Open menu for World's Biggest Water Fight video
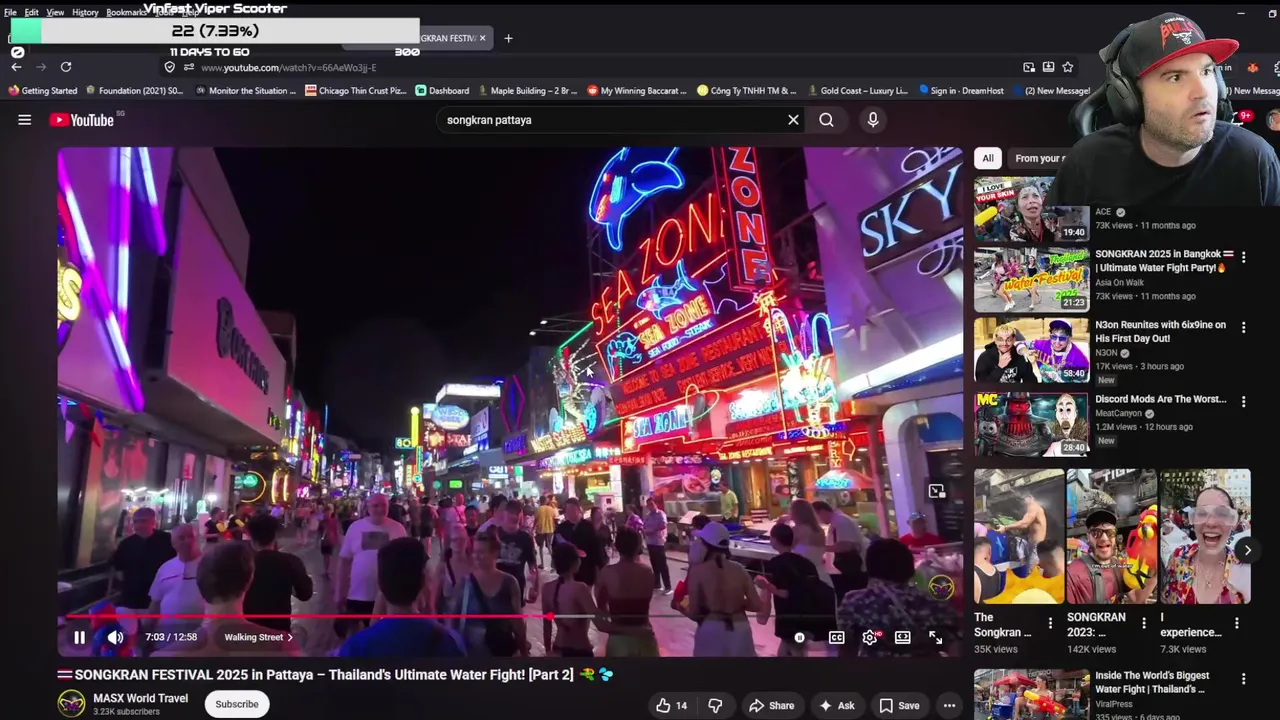This screenshot has width=1280, height=720. (1243, 679)
